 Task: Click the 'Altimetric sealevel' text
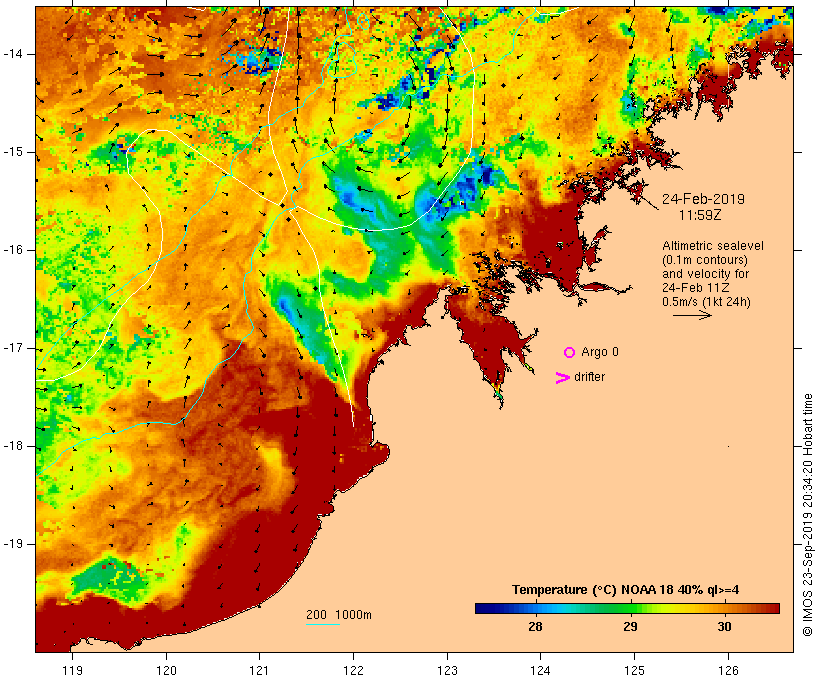[713, 246]
